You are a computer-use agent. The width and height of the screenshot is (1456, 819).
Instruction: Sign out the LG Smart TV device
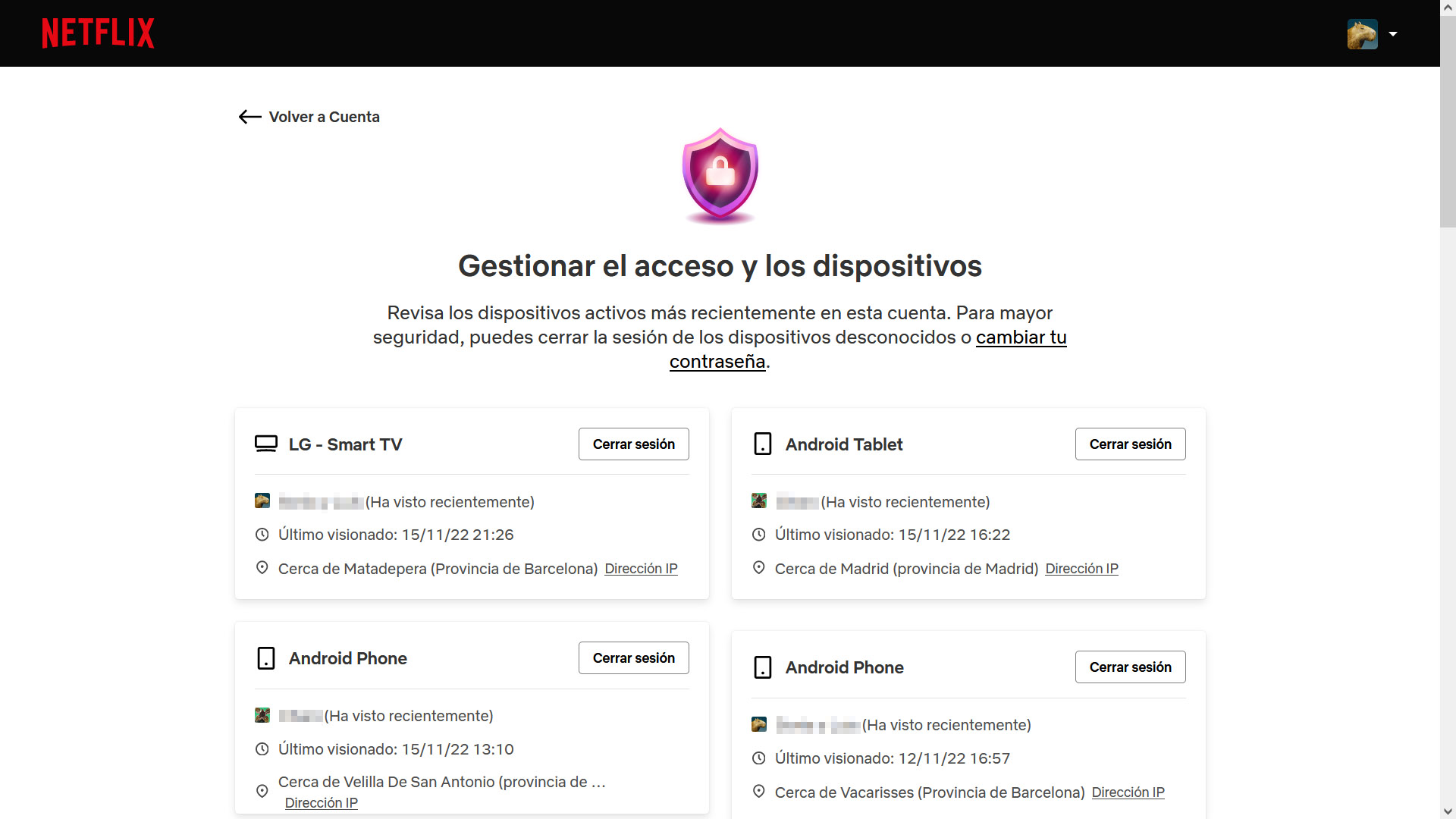(633, 444)
